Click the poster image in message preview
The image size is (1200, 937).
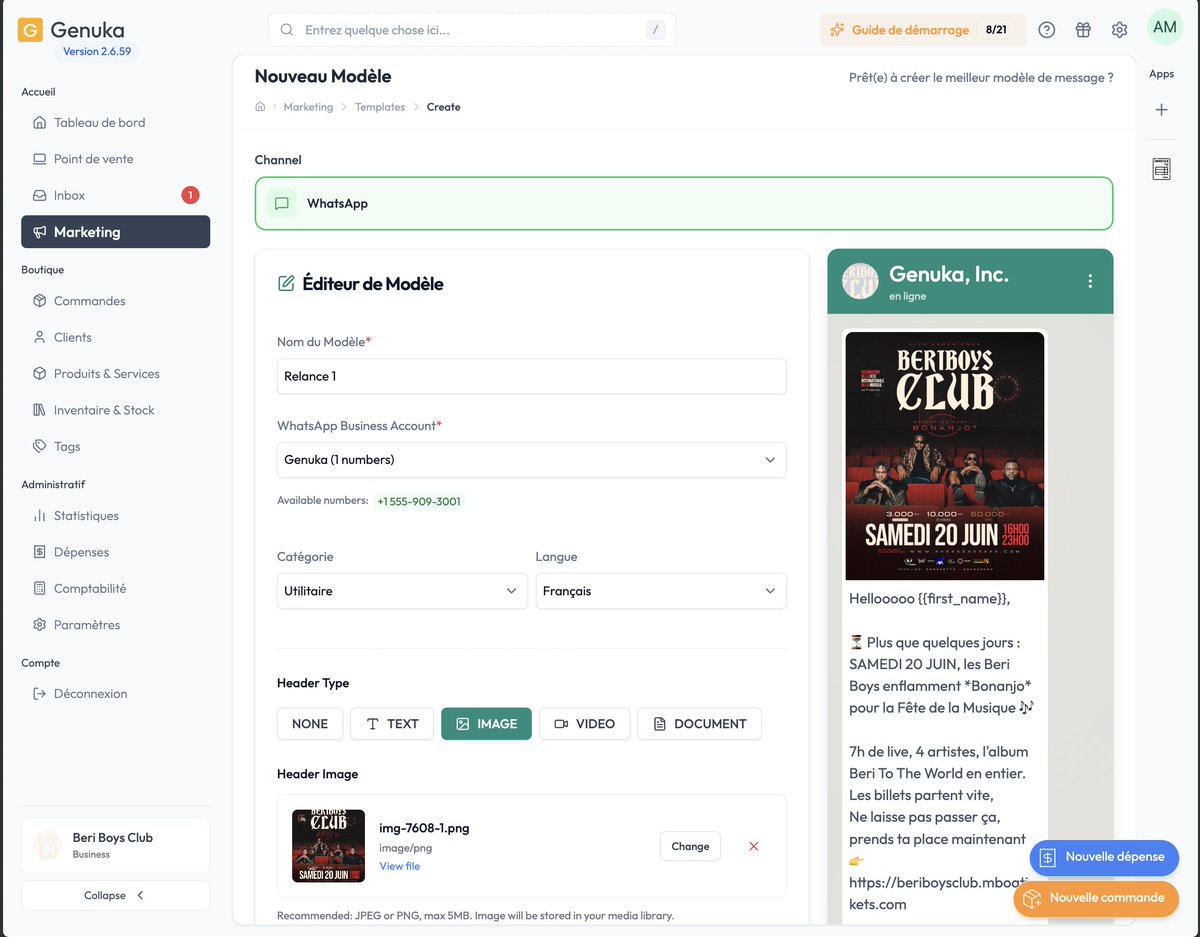(945, 456)
